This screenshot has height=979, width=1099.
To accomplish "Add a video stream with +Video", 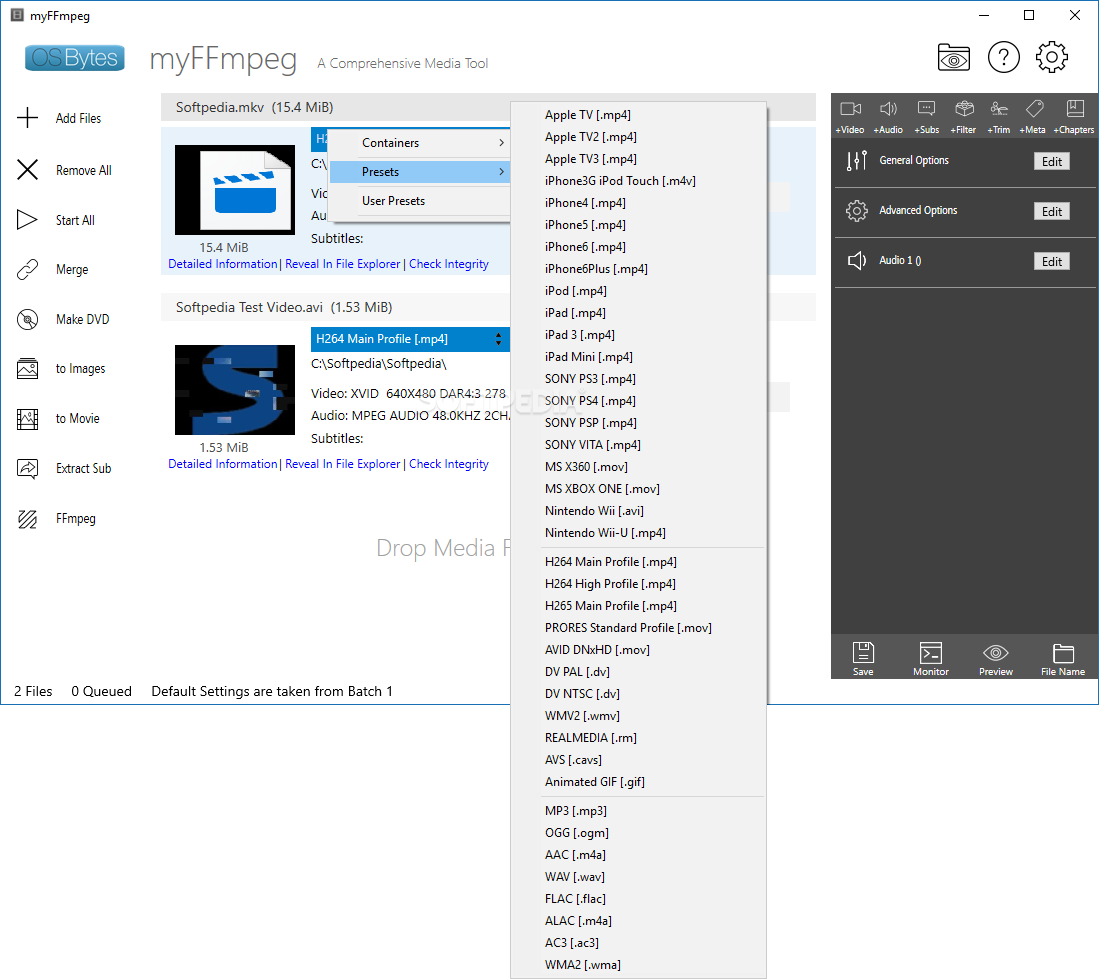I will 850,117.
